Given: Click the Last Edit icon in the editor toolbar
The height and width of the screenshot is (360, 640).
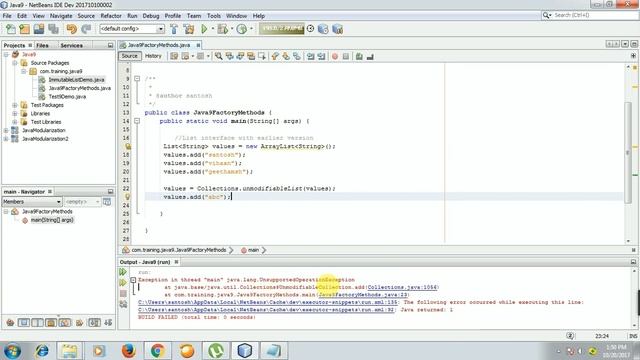Looking at the screenshot, I should 174,56.
